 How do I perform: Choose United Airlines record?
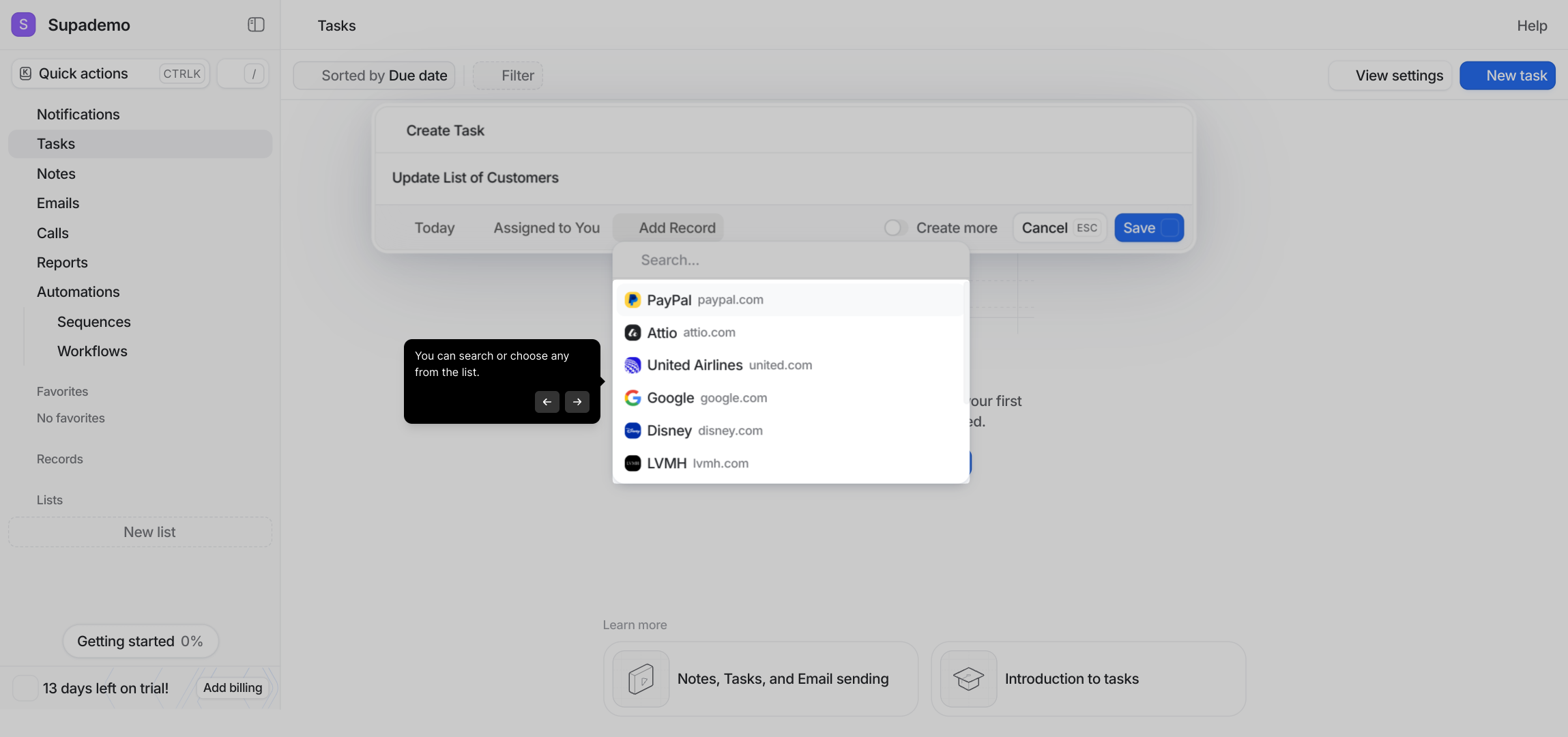pos(791,365)
